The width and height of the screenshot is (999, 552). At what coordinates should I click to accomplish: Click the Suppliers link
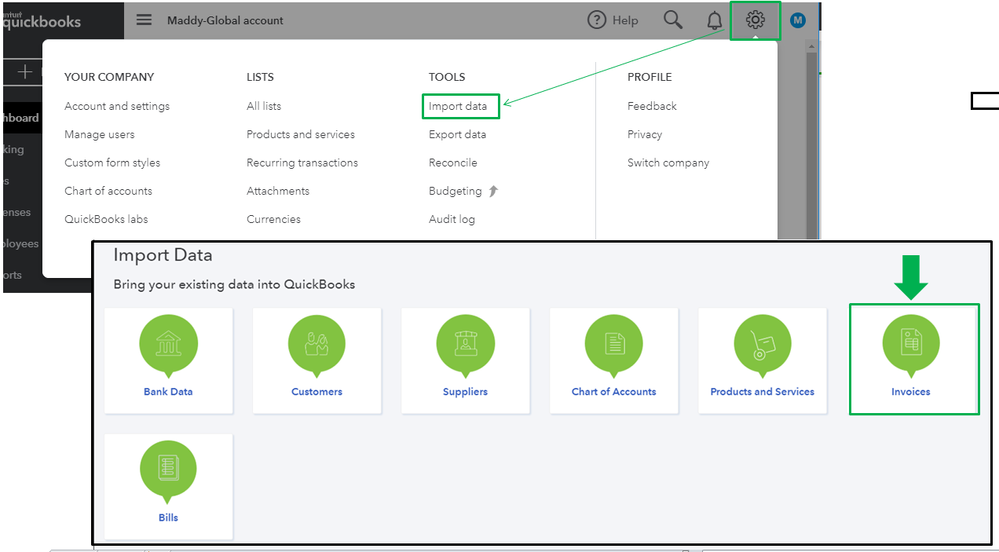tap(465, 391)
